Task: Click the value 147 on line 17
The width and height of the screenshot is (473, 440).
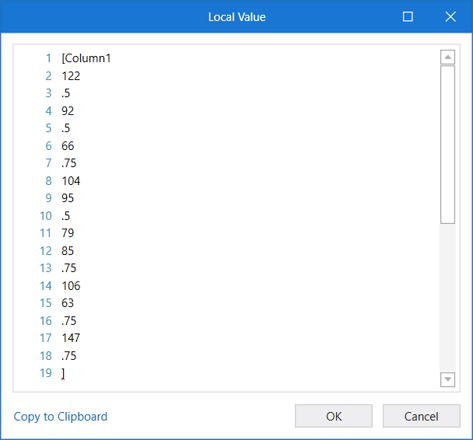Action: tap(71, 338)
